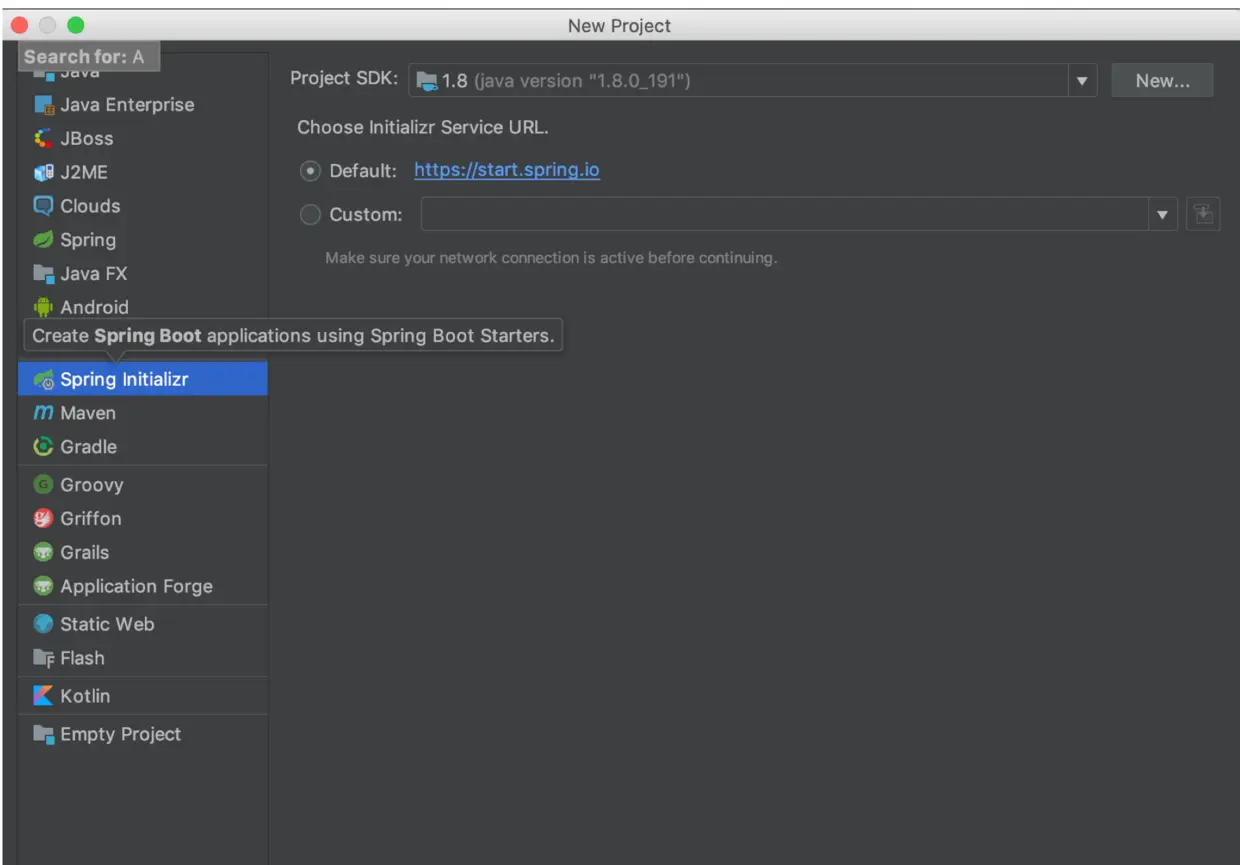Select Clouds project type
The height and width of the screenshot is (865, 1240).
click(143, 206)
